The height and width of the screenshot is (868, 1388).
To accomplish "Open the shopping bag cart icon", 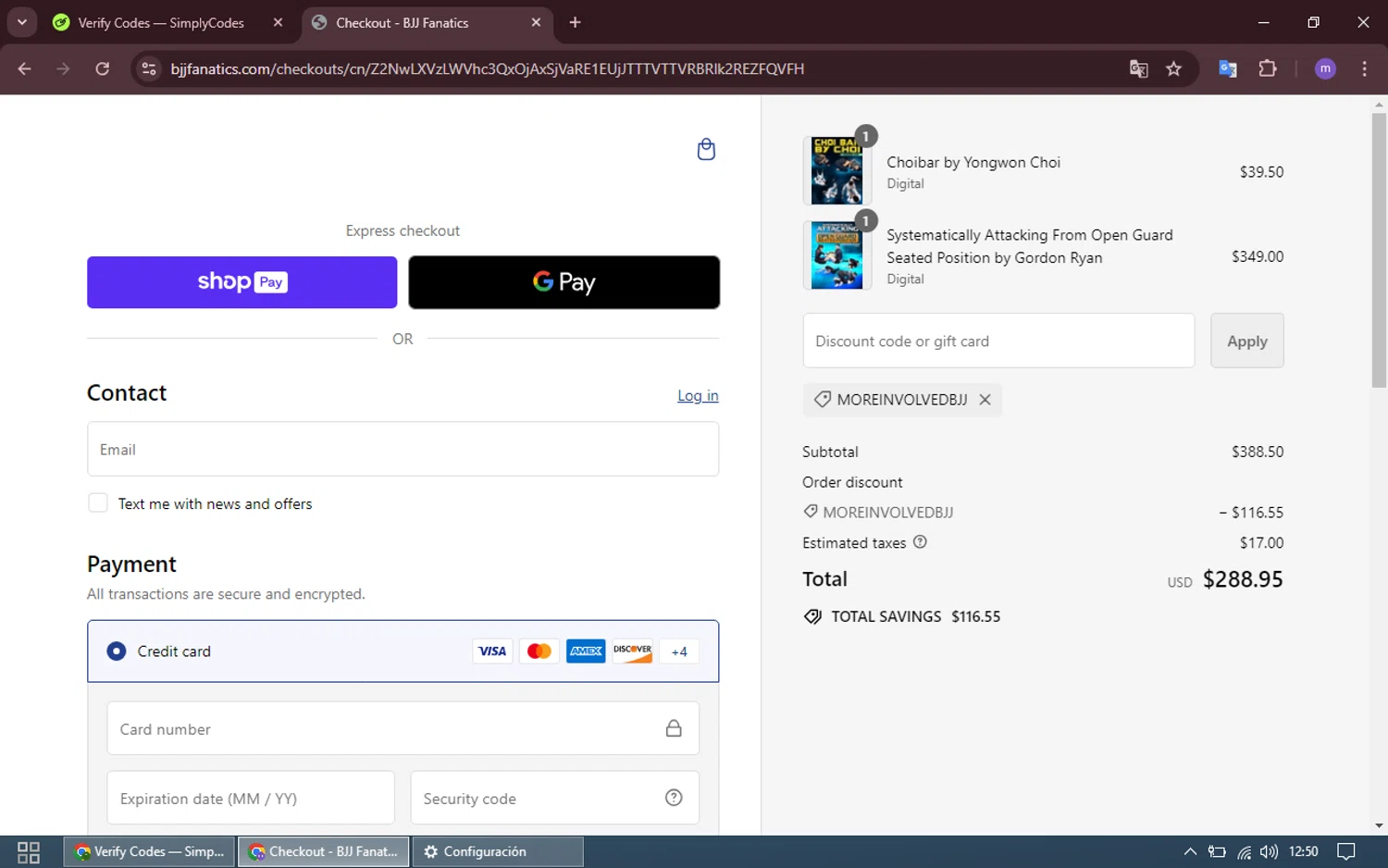I will tap(706, 149).
